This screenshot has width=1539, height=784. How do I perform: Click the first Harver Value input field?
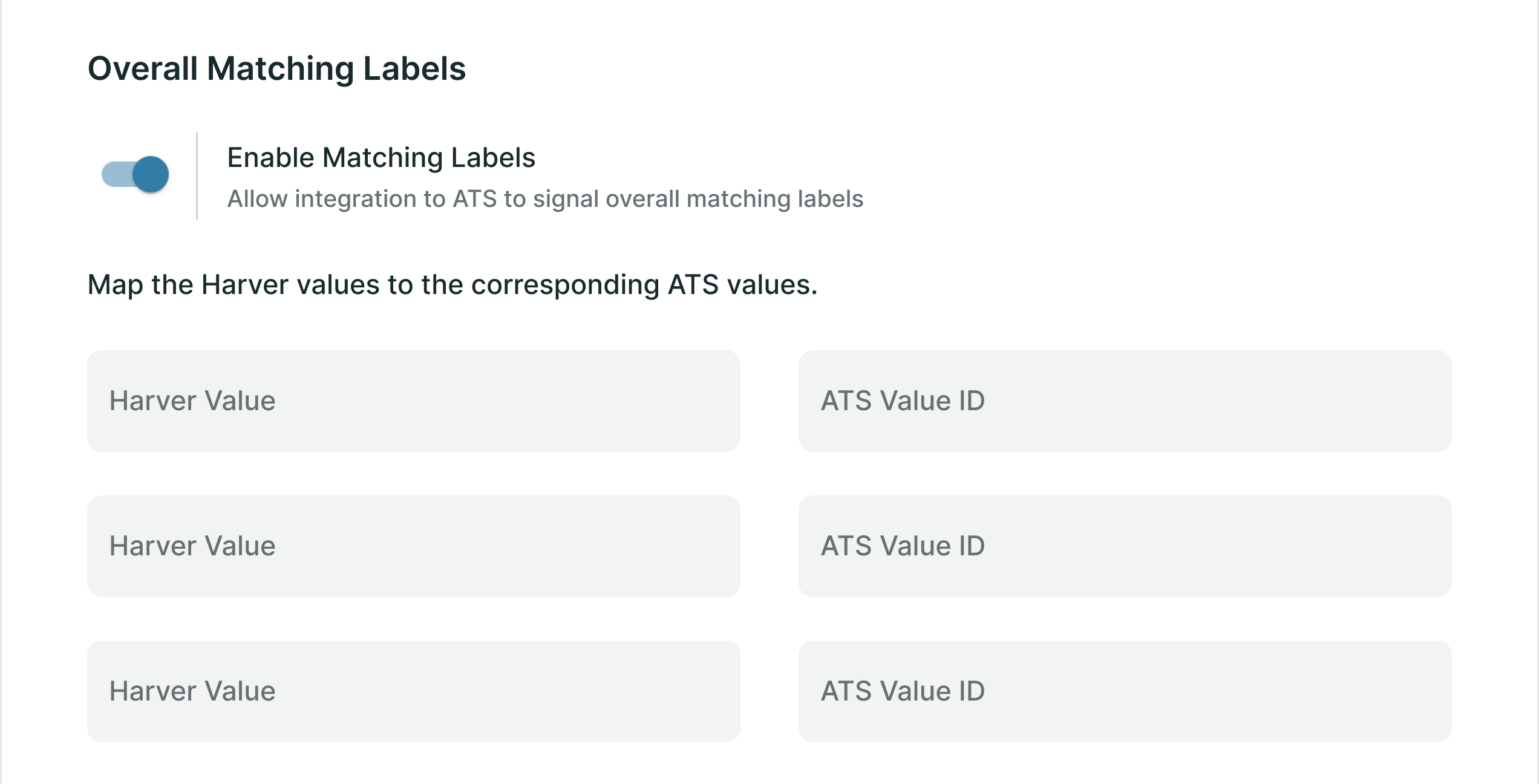pyautogui.click(x=413, y=401)
